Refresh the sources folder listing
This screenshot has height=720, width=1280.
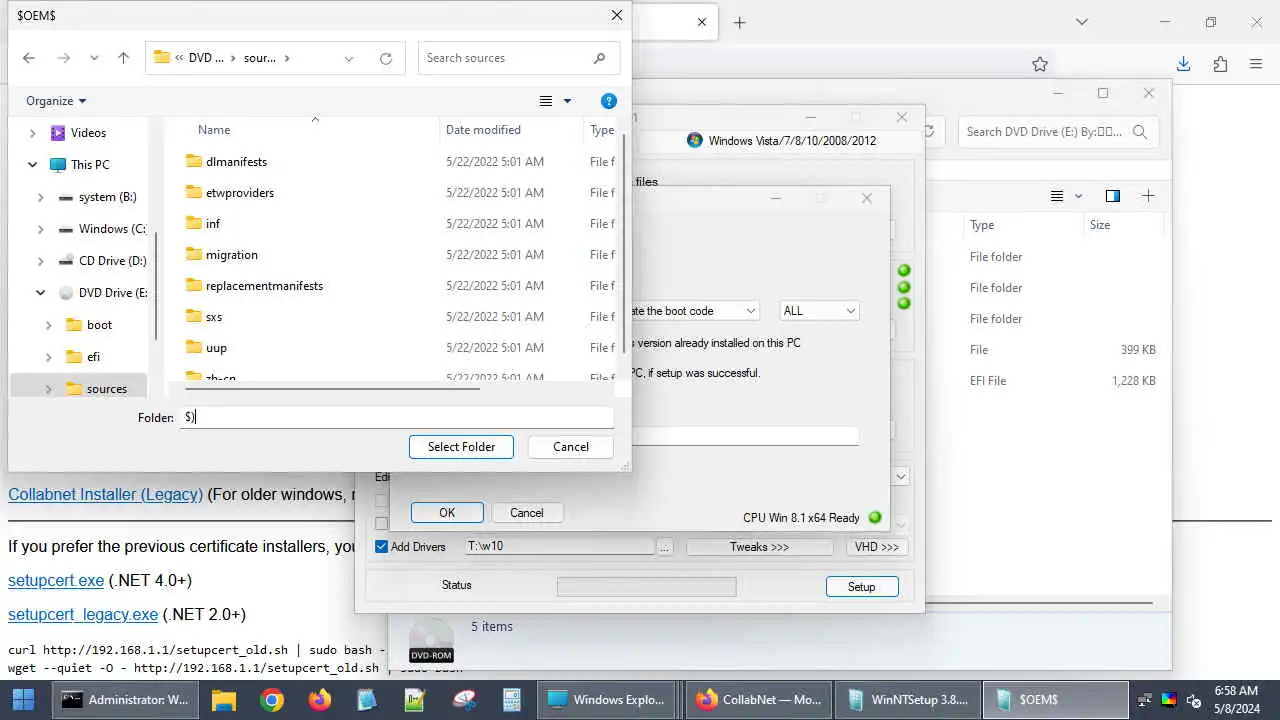[x=386, y=58]
